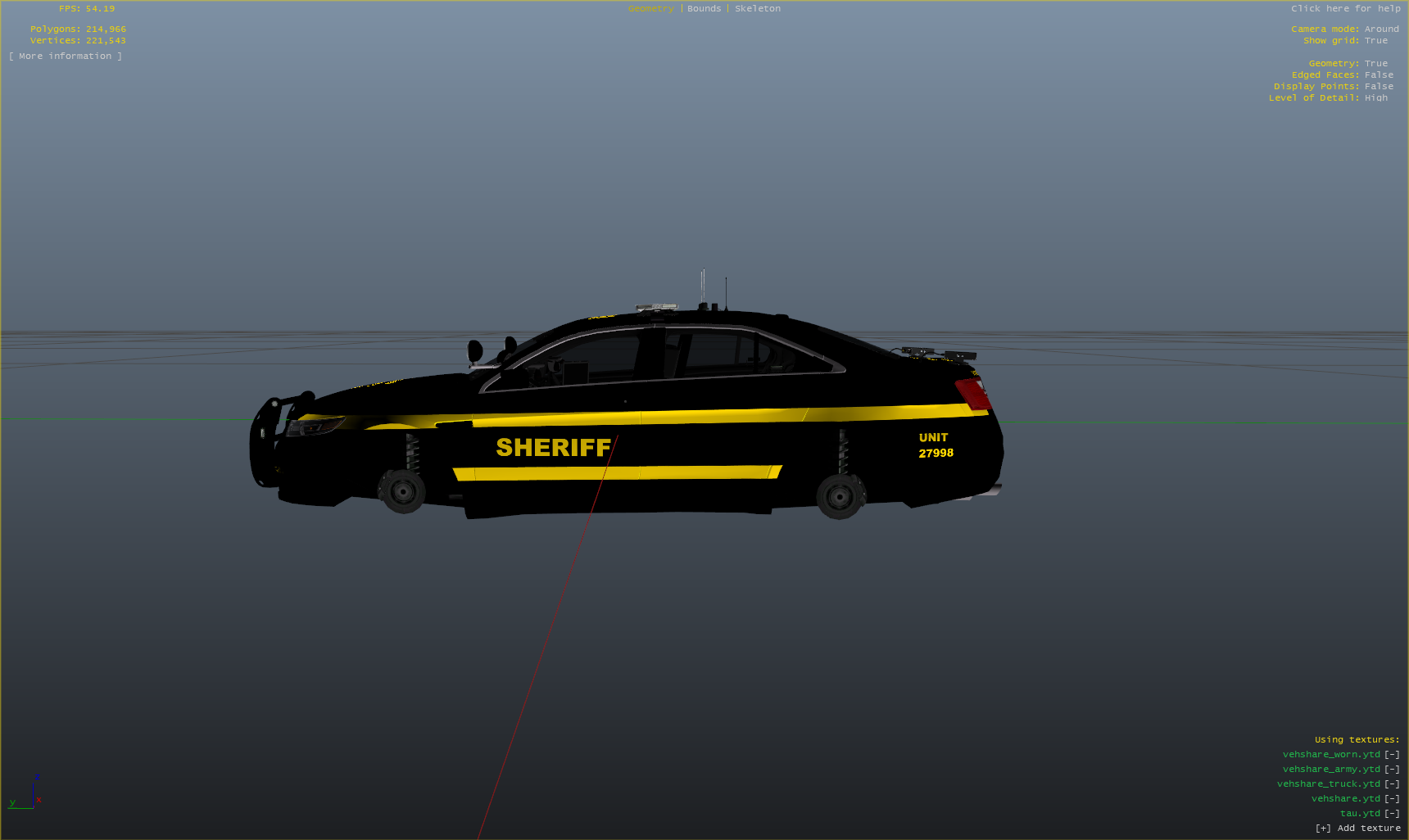Remove vehshare.ytd via its [-] icon
This screenshot has height=840, width=1409.
click(x=1392, y=799)
